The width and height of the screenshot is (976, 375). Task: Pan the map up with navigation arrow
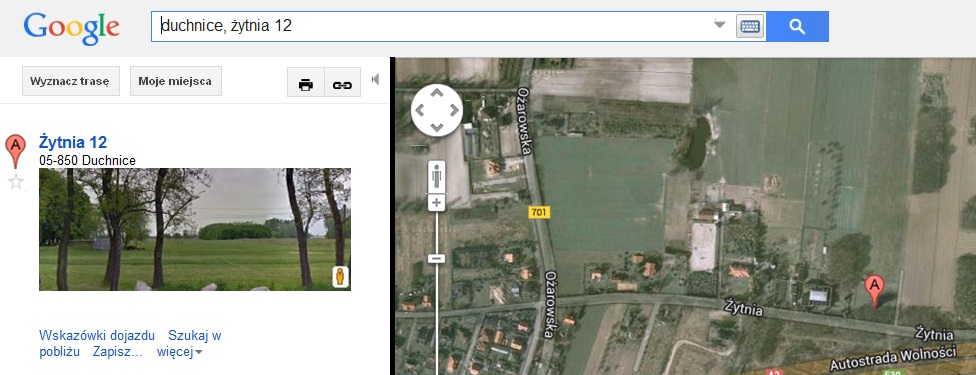[437, 93]
